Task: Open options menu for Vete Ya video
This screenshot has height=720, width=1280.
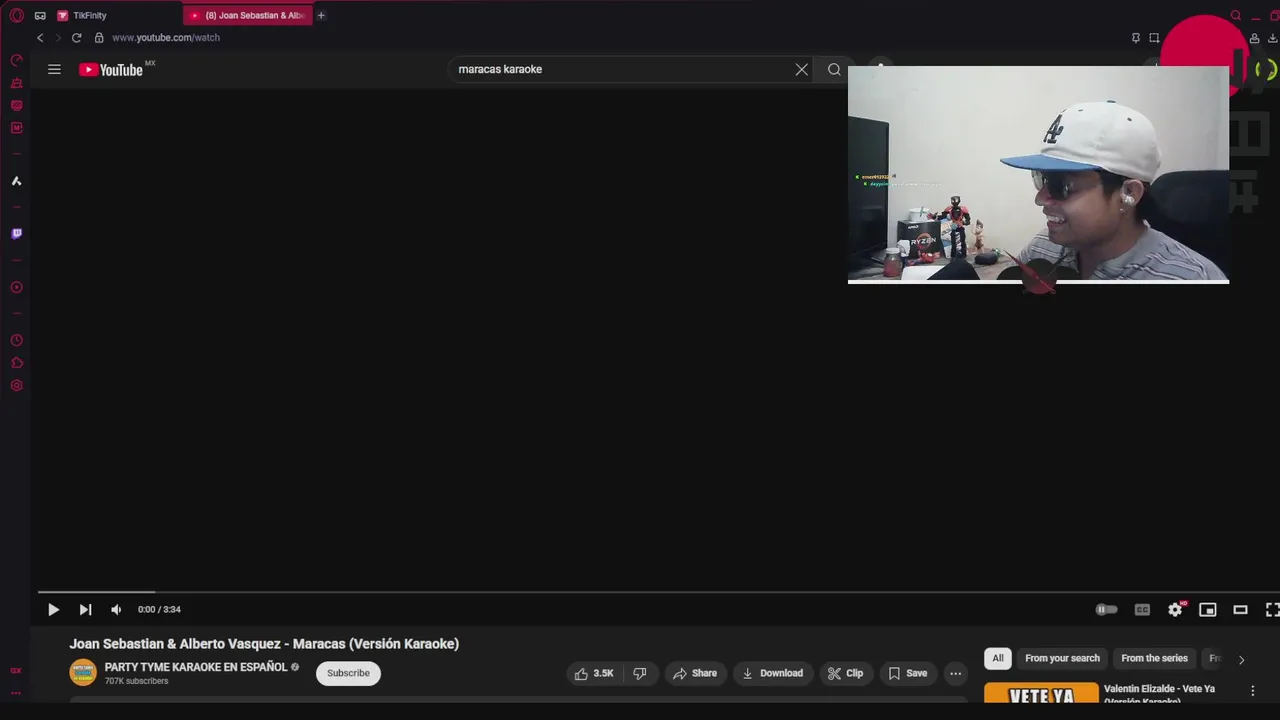Action: 1252,691
